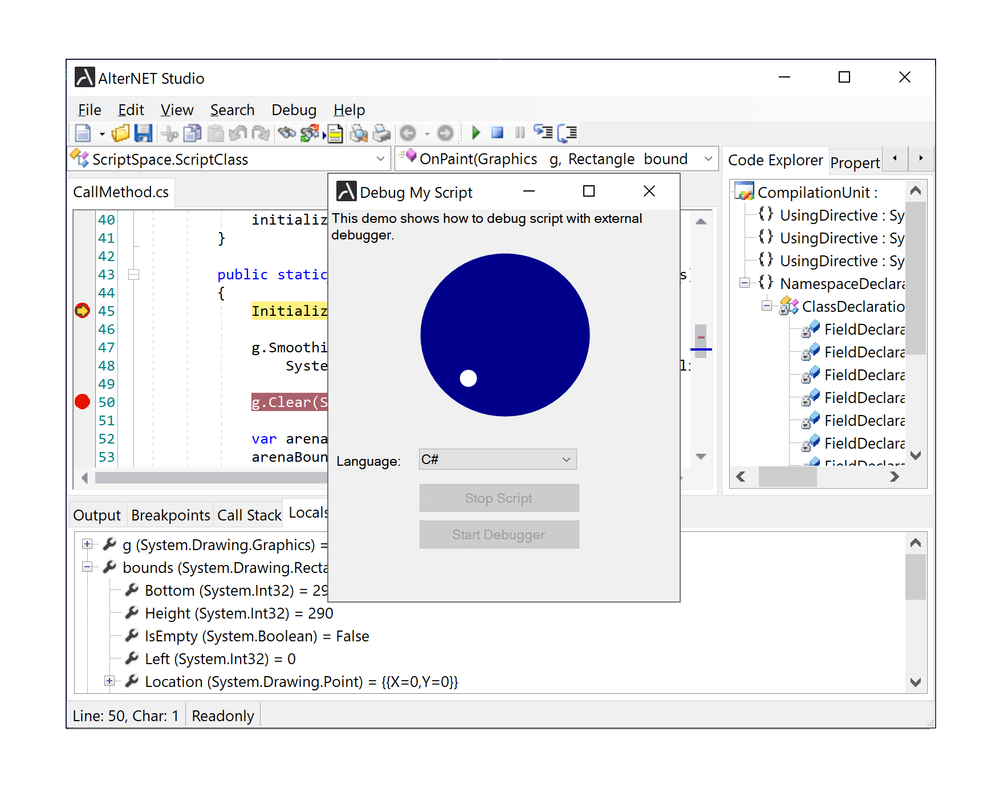Collapse the bounds local variable node
The image size is (1000, 785).
(87, 567)
